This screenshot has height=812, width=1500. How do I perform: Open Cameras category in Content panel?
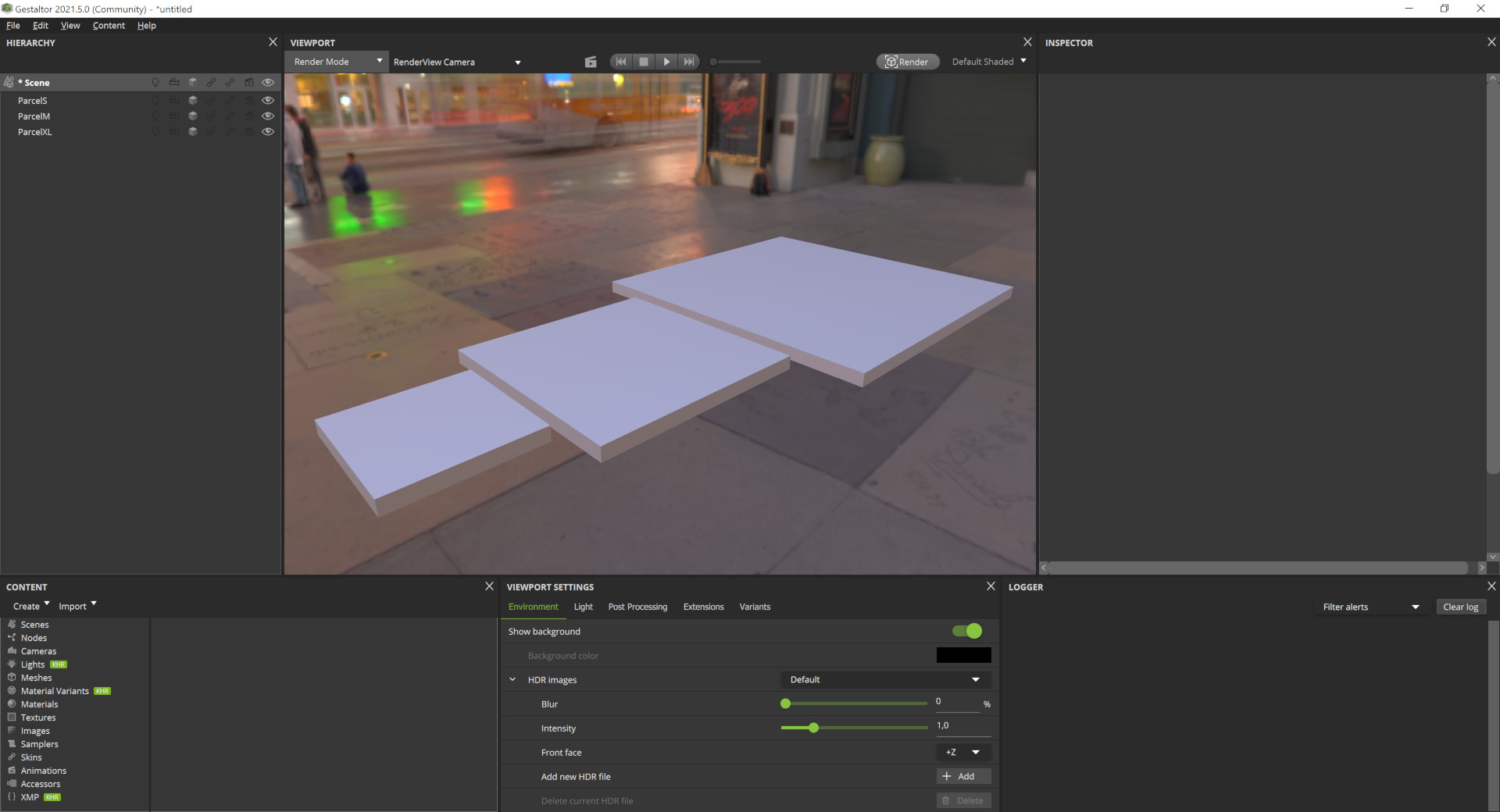click(x=38, y=651)
